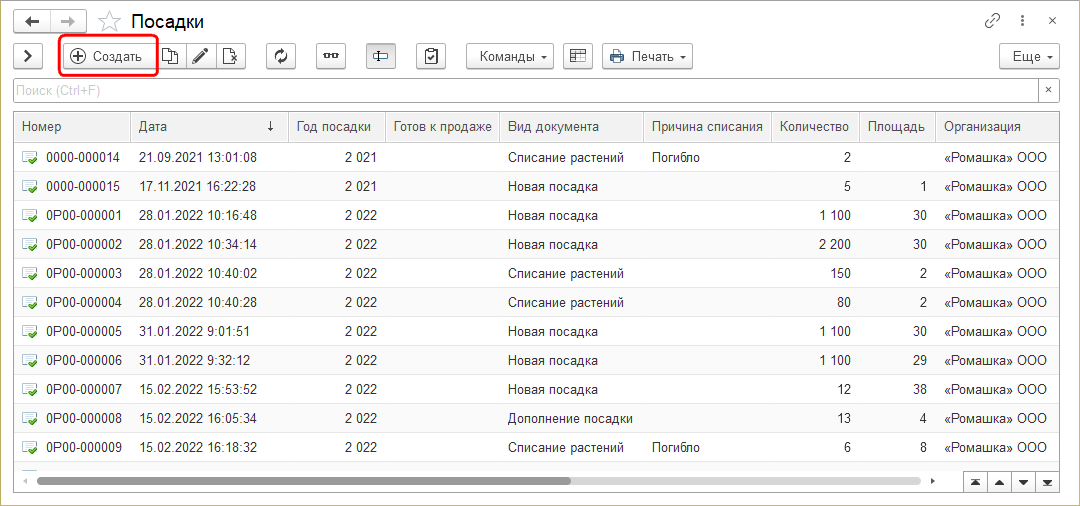Viewport: 1080px width, 506px height.
Task: Select document 0Р00-000008
Action: click(x=537, y=418)
